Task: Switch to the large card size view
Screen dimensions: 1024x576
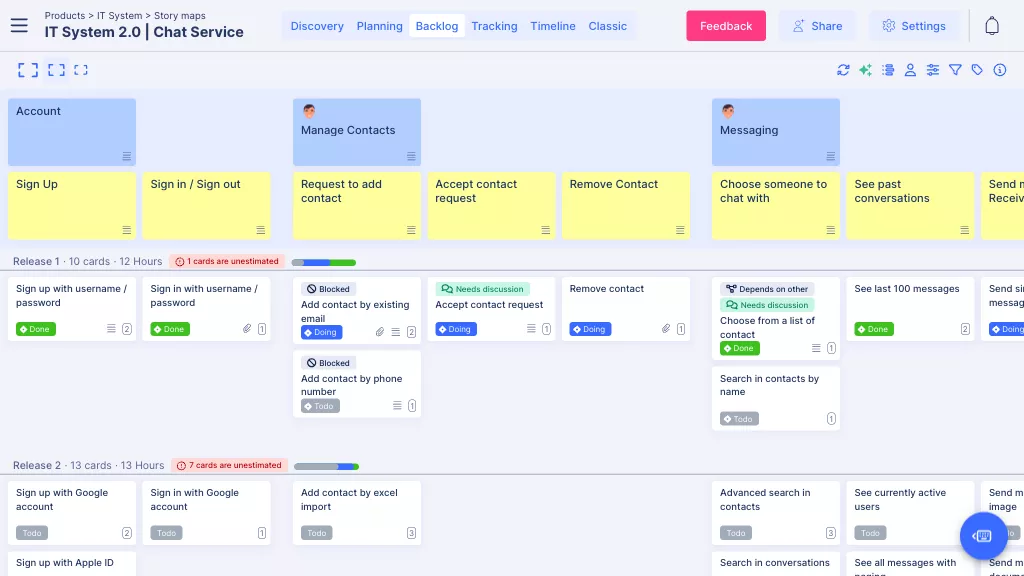Action: (x=28, y=70)
